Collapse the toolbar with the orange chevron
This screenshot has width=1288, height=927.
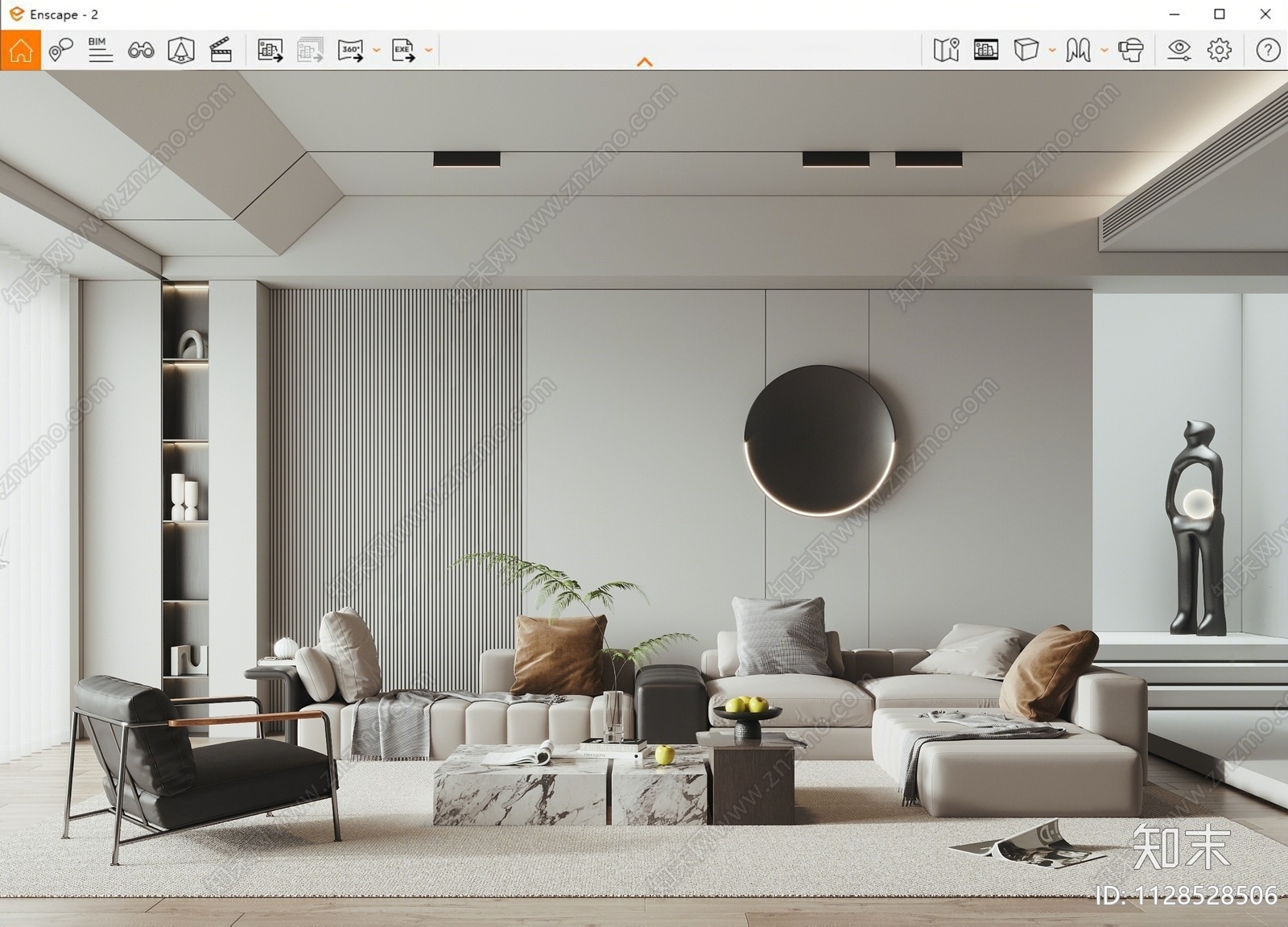[644, 62]
